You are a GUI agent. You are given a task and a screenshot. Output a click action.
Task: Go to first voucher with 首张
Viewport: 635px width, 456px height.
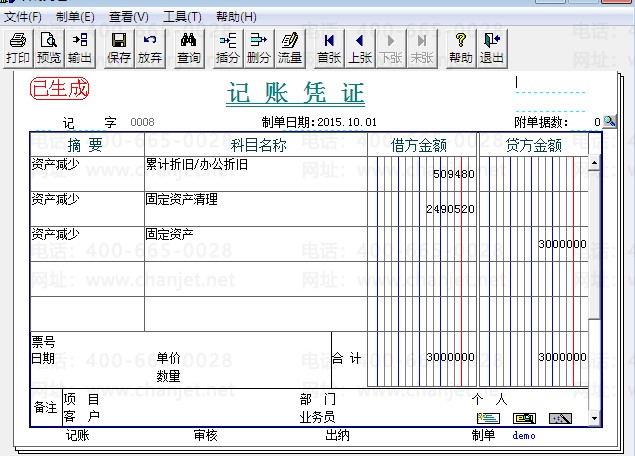pyautogui.click(x=328, y=47)
